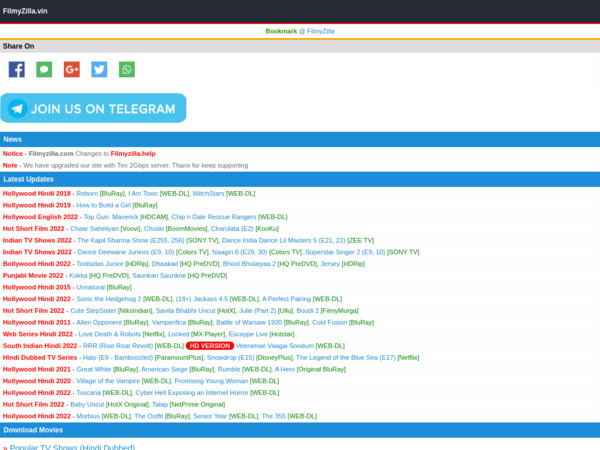This screenshot has width=600, height=450.
Task: Open The Kapil Sharma Show link
Action: tap(131, 241)
